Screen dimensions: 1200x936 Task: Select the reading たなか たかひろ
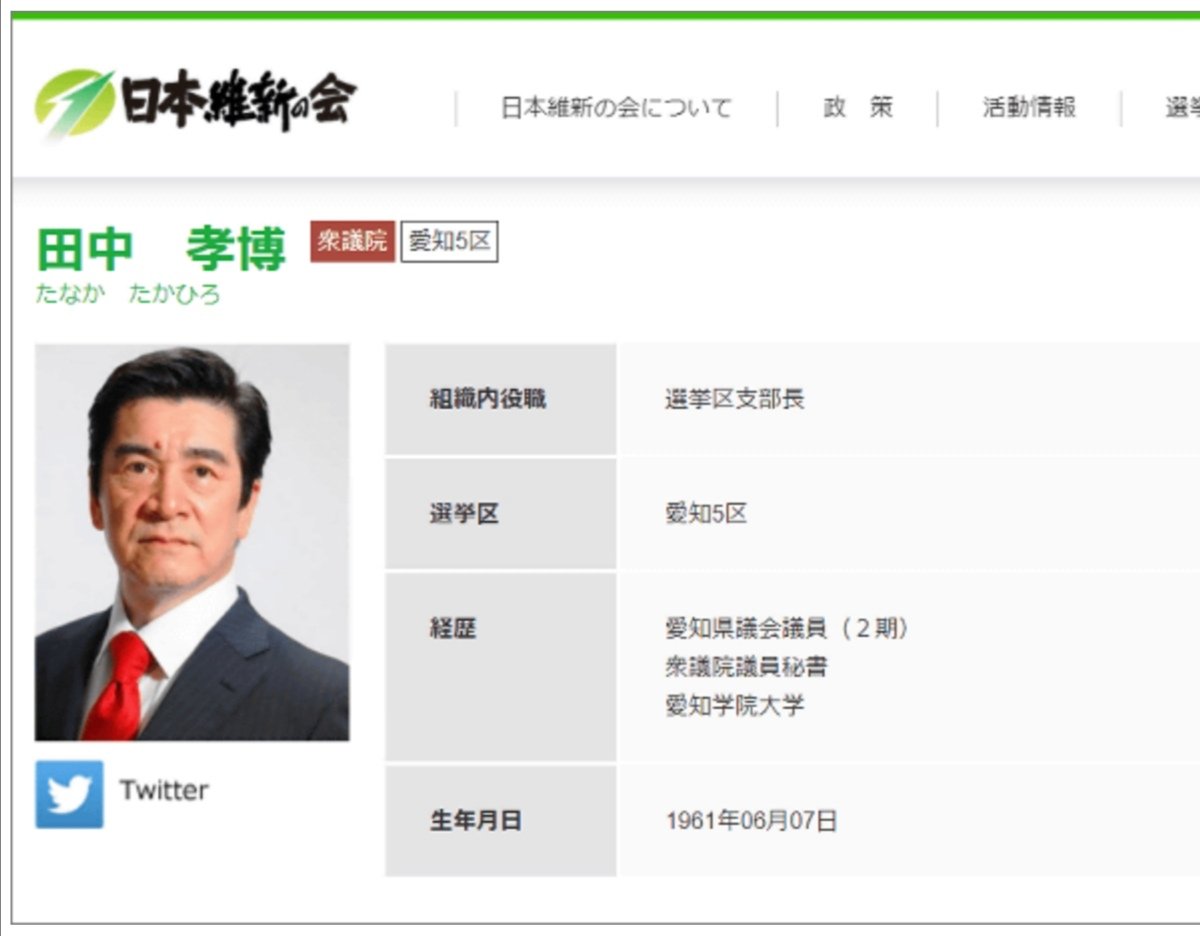pyautogui.click(x=128, y=295)
